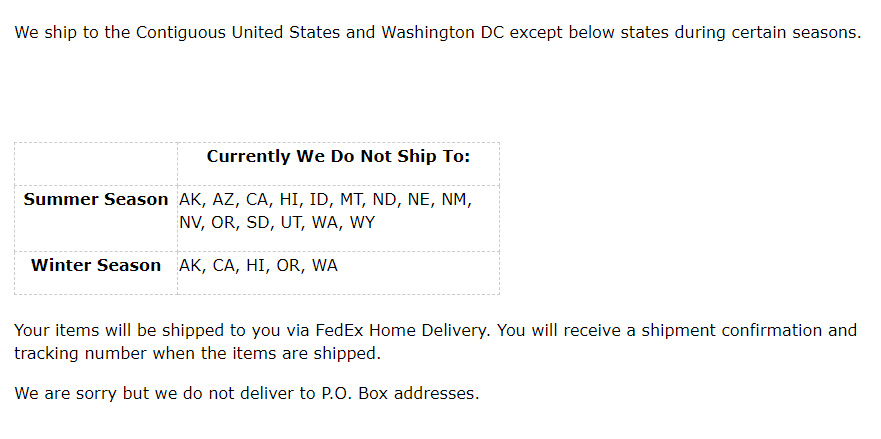Click 'UT' in the Summer Season states
881x439 pixels.
(292, 222)
